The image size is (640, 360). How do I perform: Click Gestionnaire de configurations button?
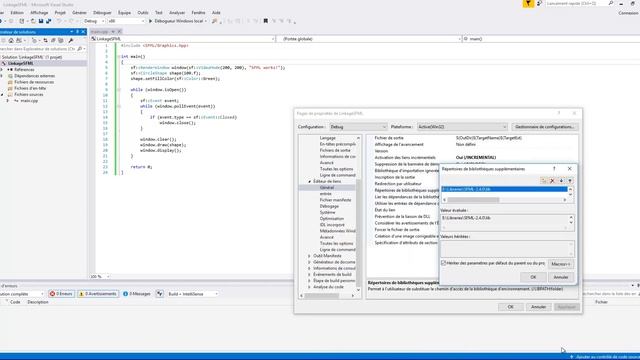click(x=544, y=127)
